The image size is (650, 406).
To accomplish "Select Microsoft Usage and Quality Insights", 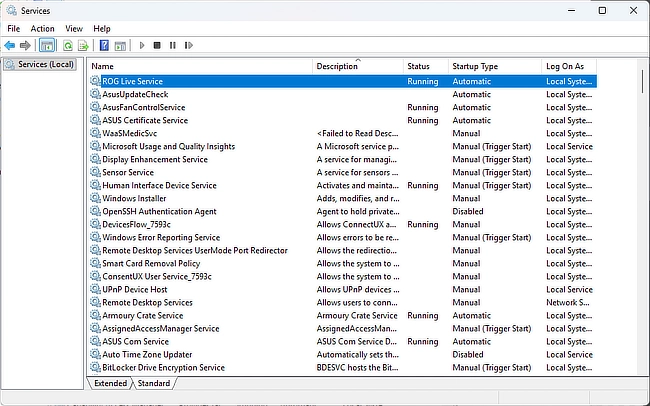I will pos(168,146).
